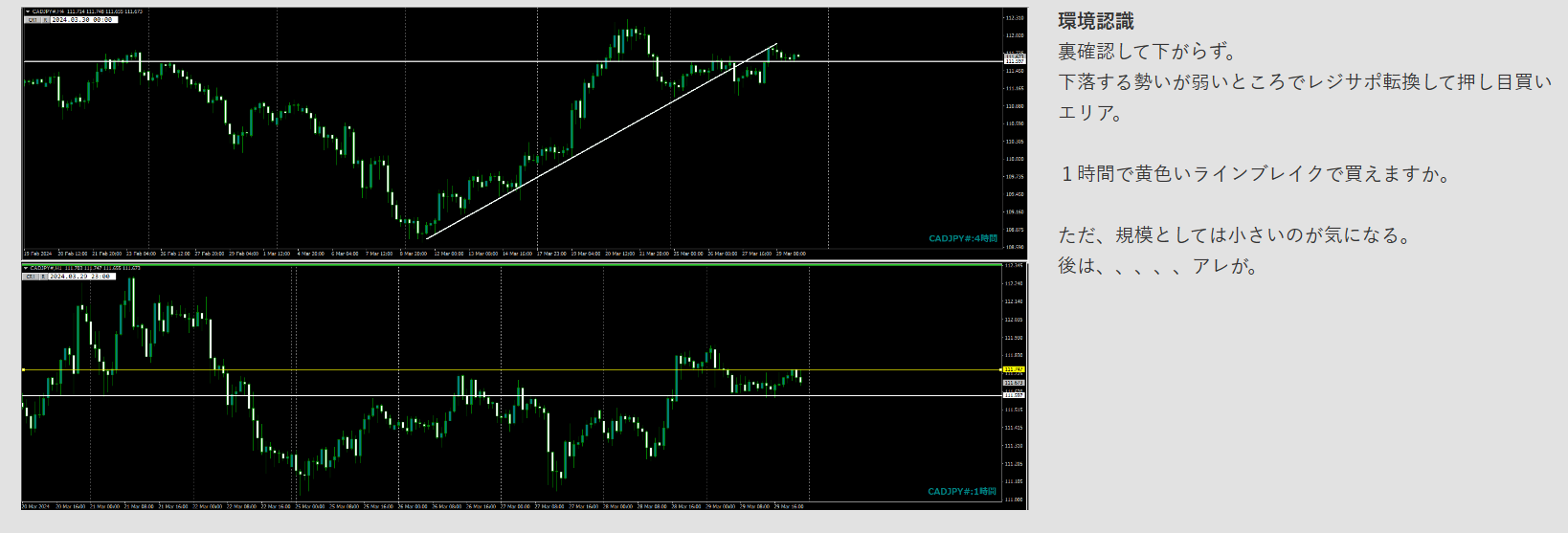Select the yellow horizontal line on the H1 chart
This screenshot has width=1568, height=533.
click(512, 369)
